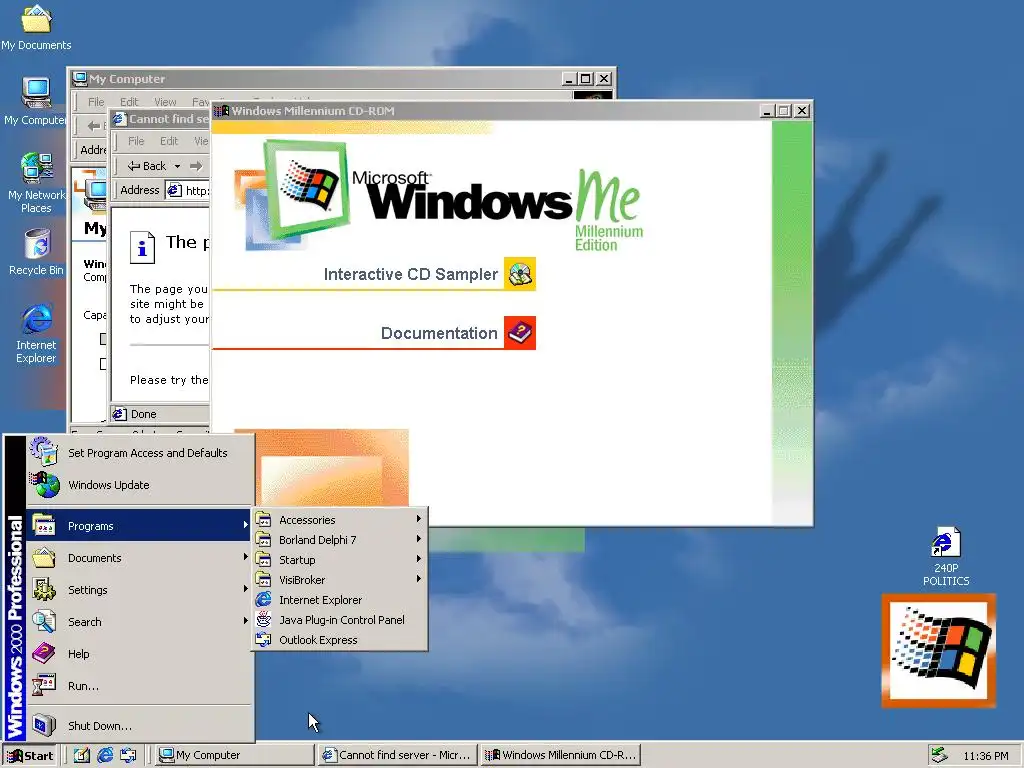
Task: Click the Programs folder icon in Start menu
Action: pyautogui.click(x=44, y=526)
